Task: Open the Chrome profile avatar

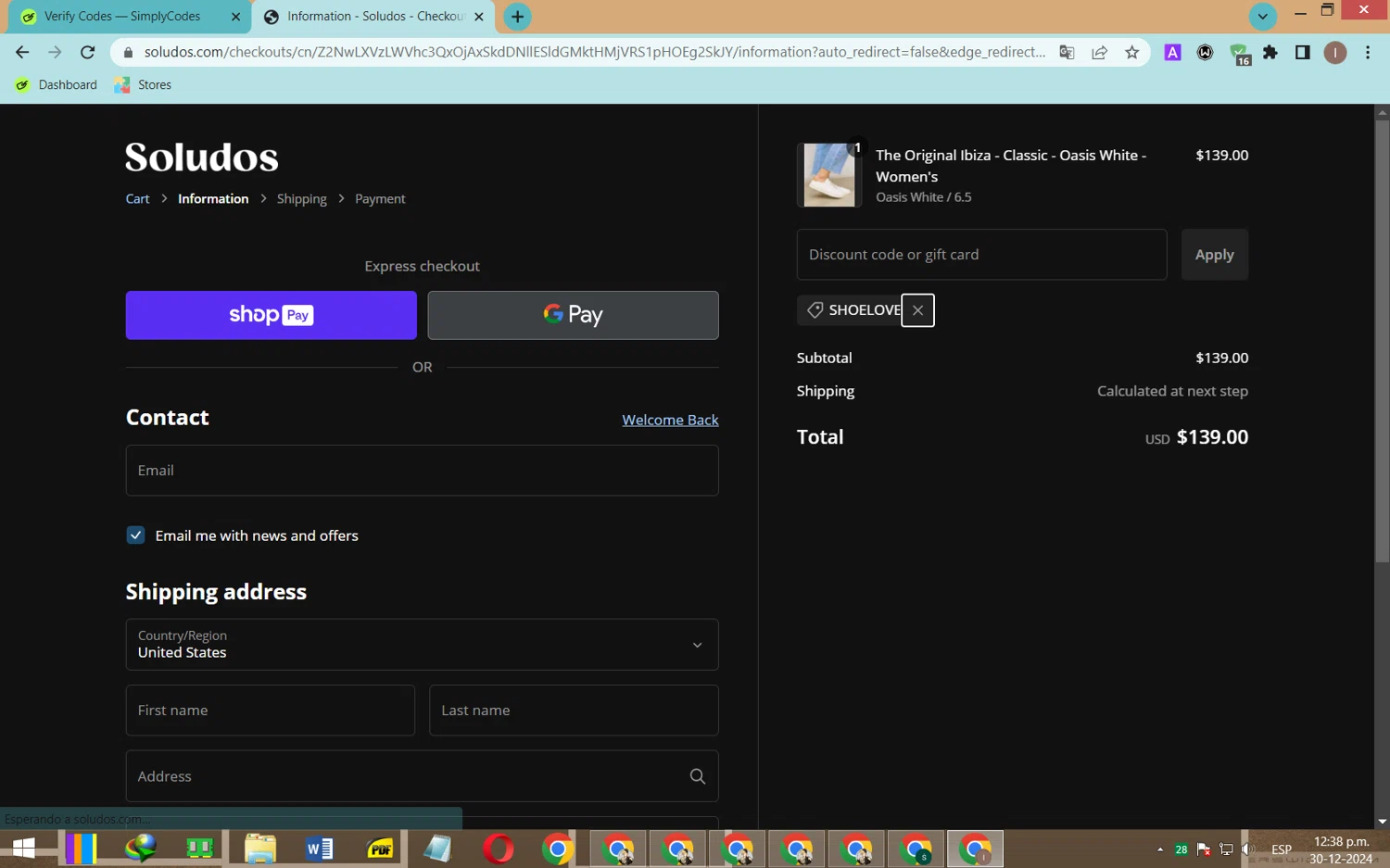Action: pos(1334,53)
